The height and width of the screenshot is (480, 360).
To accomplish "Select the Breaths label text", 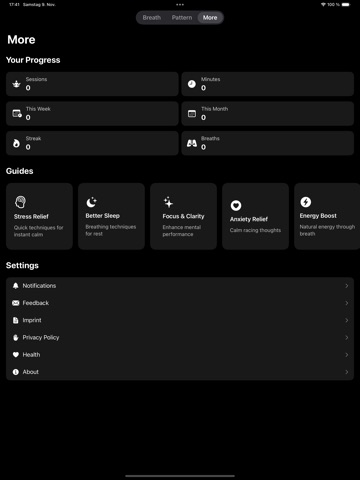I will coord(210,138).
